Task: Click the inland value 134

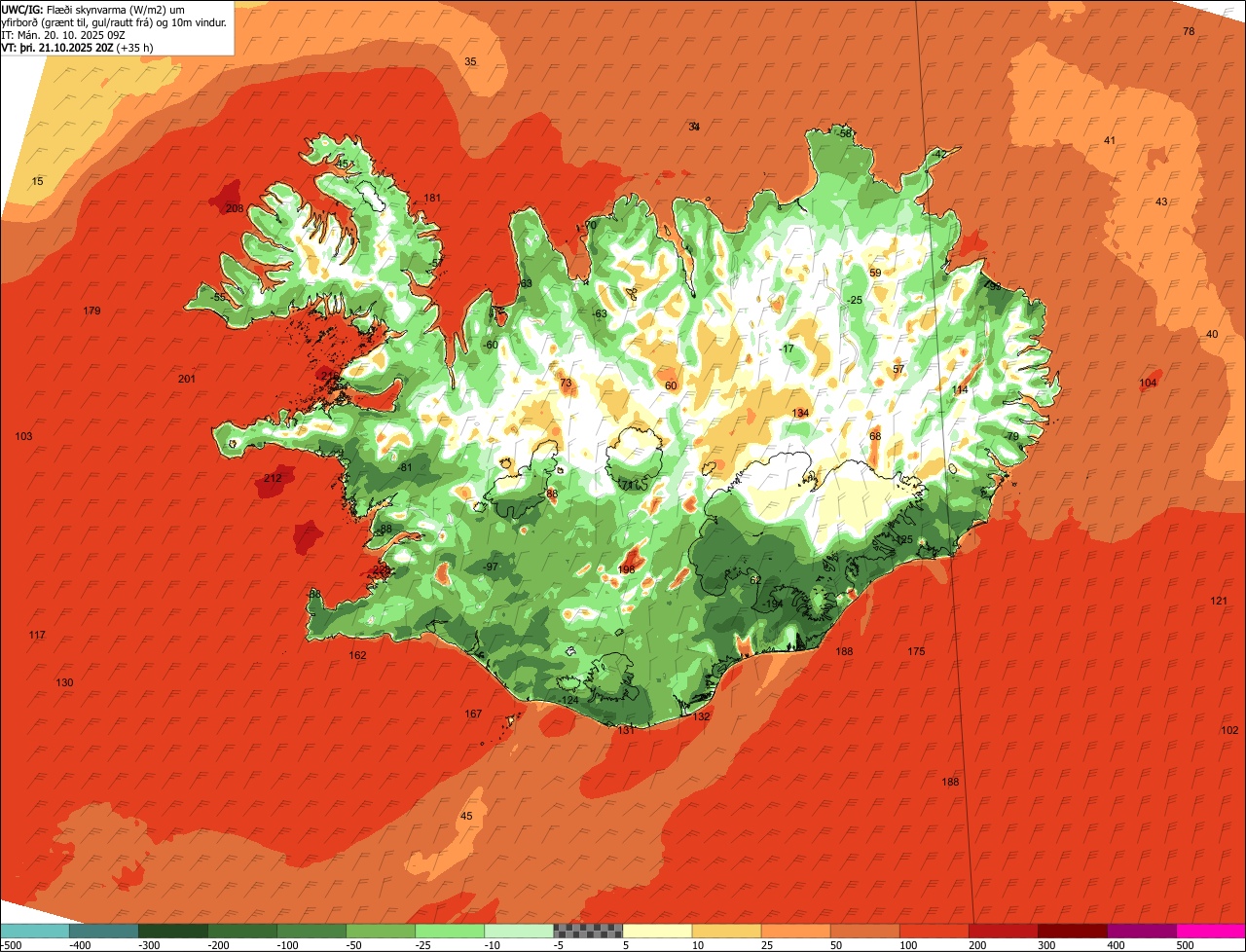Action: 800,413
